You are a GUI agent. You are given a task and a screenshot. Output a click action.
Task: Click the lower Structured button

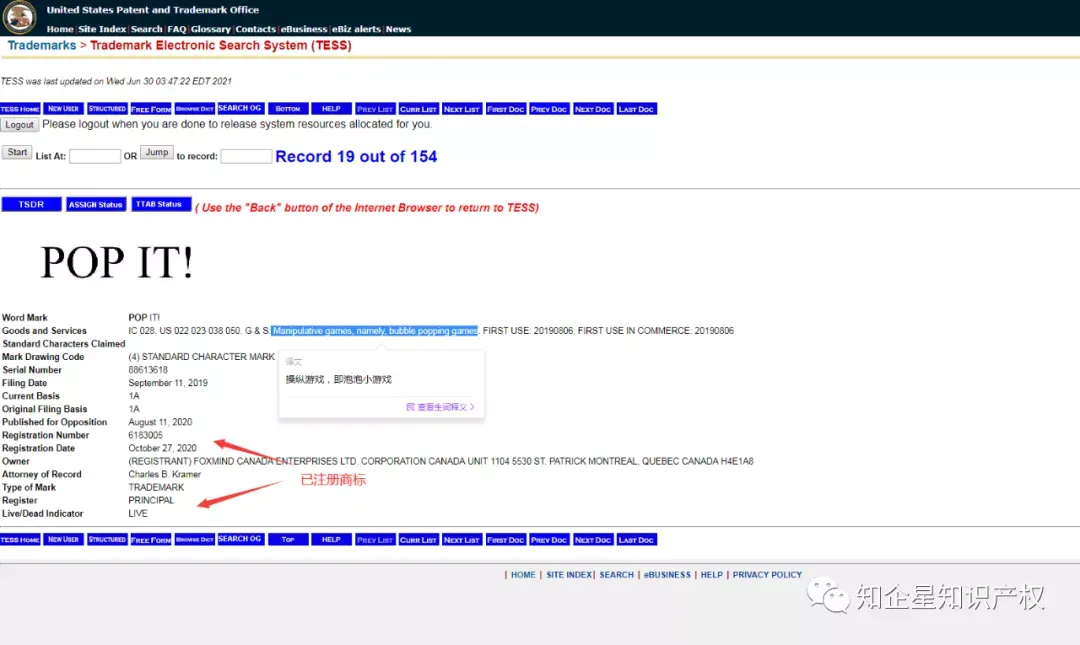[107, 540]
